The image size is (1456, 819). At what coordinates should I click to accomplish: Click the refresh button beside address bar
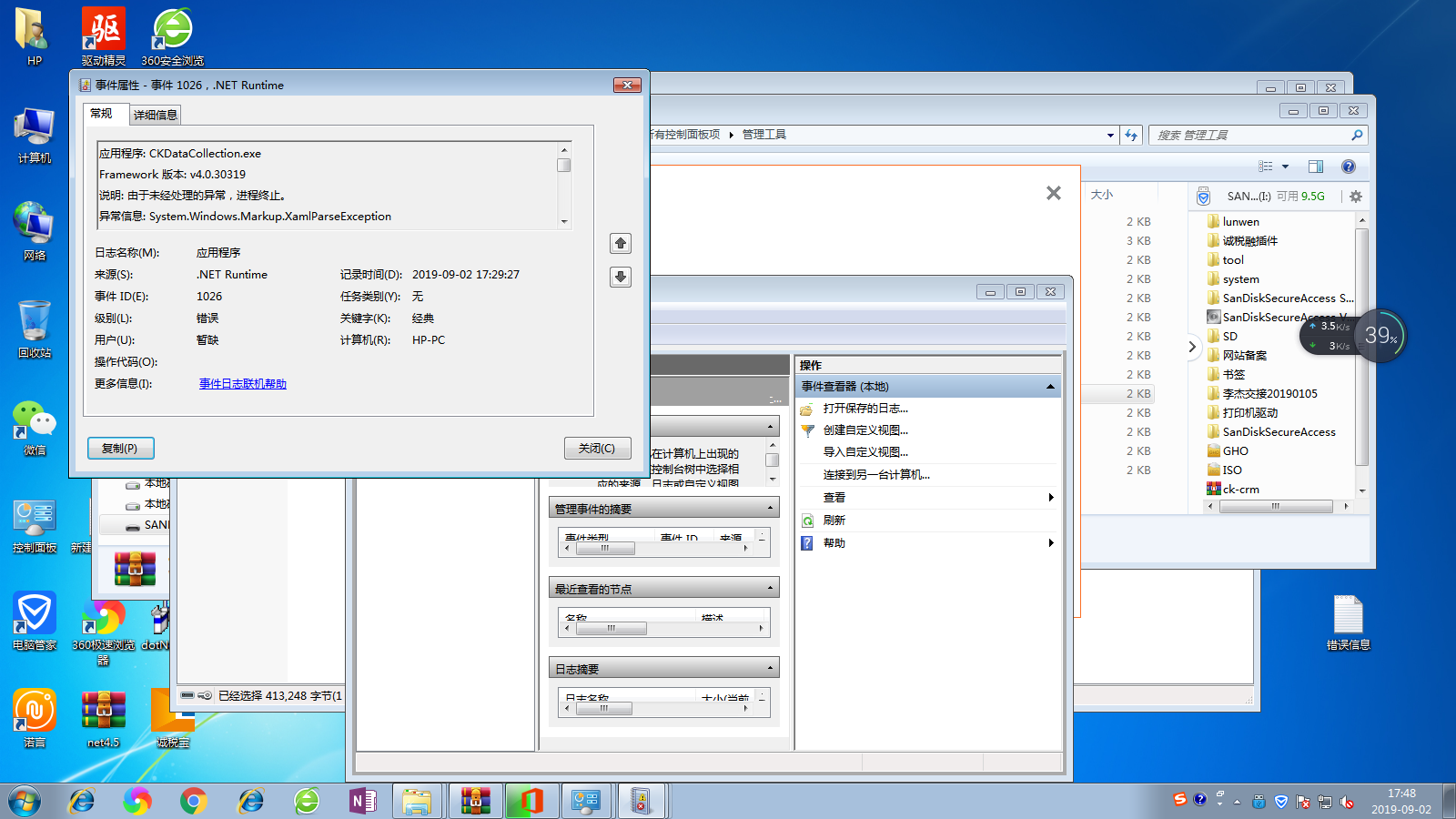click(1131, 135)
